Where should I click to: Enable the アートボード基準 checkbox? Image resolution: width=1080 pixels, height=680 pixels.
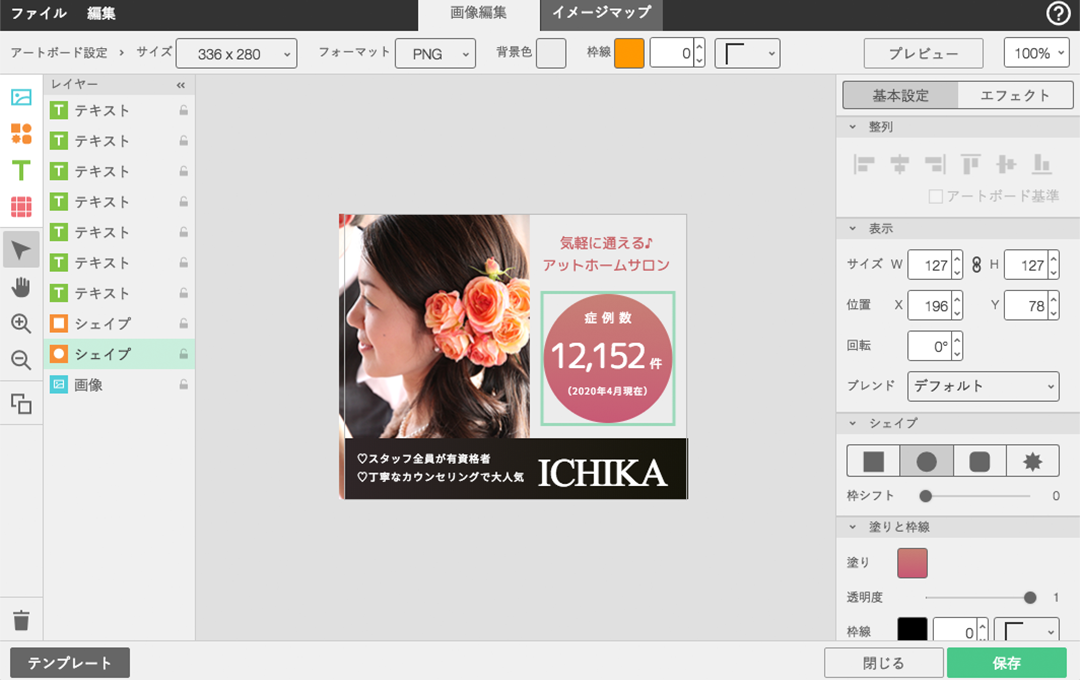(936, 196)
